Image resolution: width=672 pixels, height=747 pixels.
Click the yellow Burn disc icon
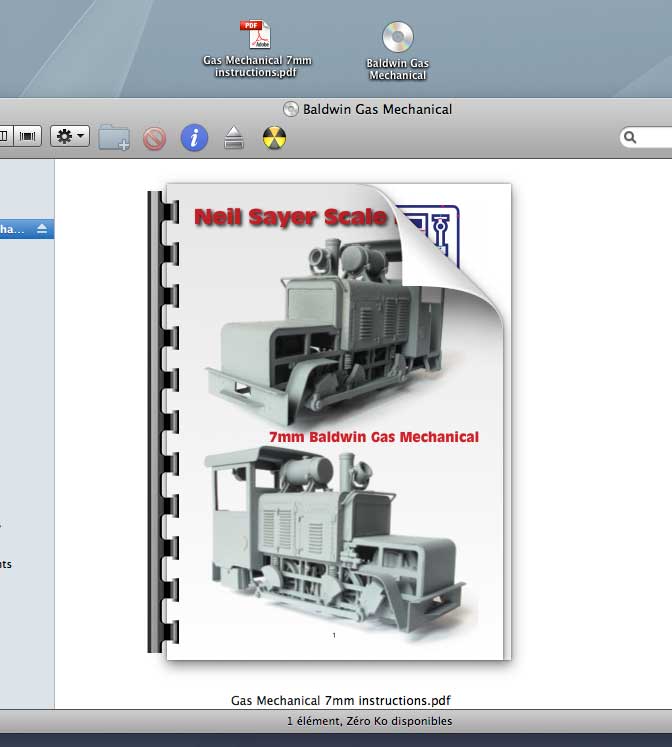click(x=275, y=138)
